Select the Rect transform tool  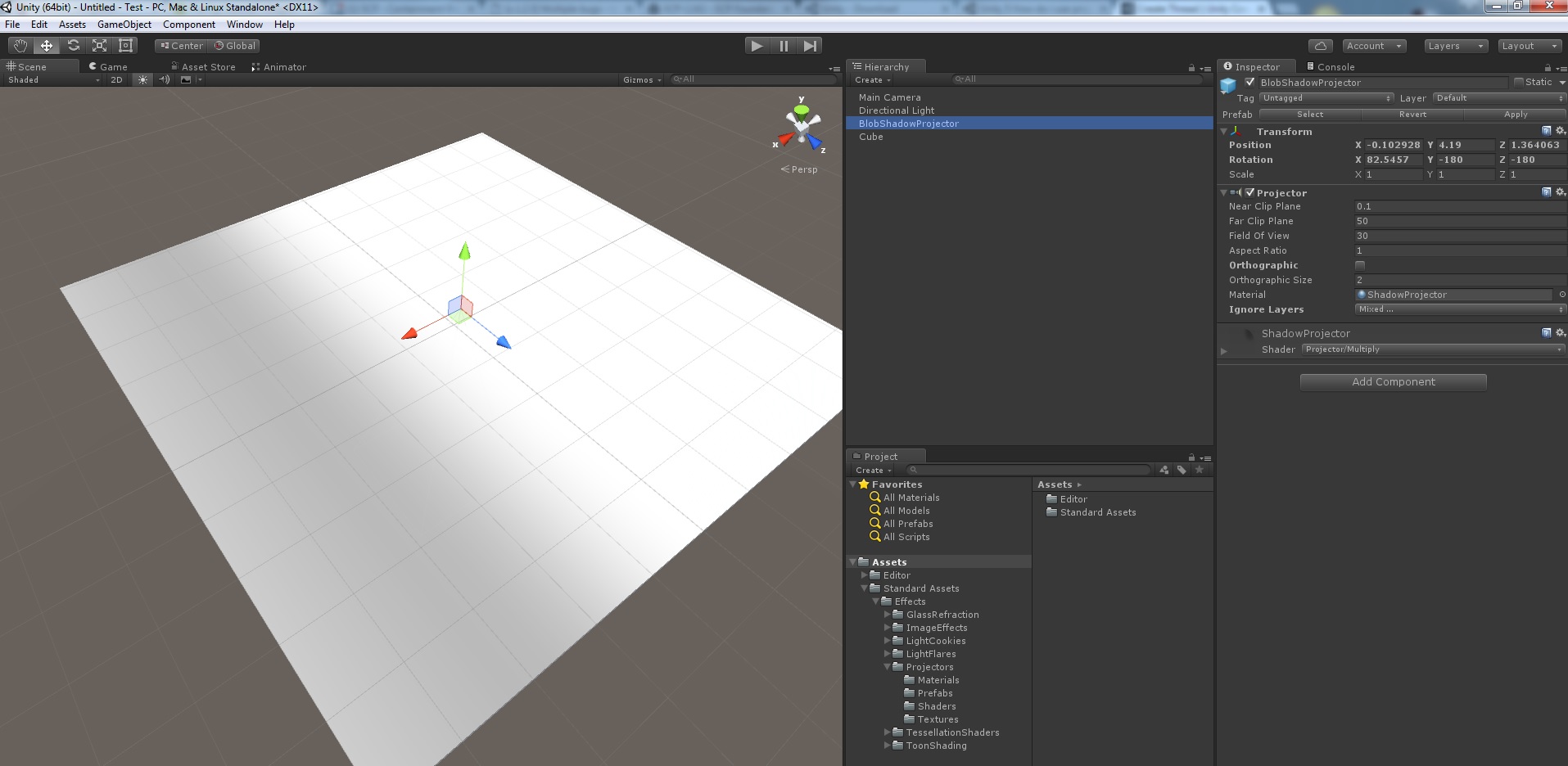coord(125,46)
